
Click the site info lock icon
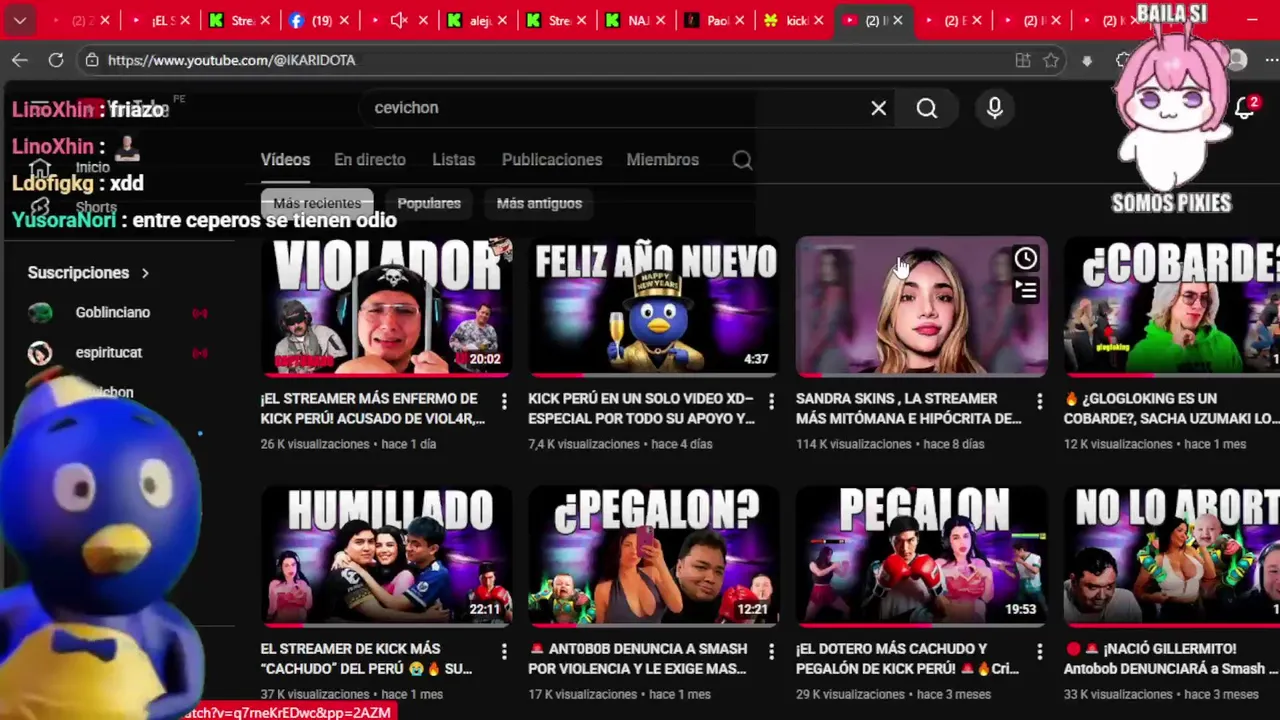click(x=91, y=60)
